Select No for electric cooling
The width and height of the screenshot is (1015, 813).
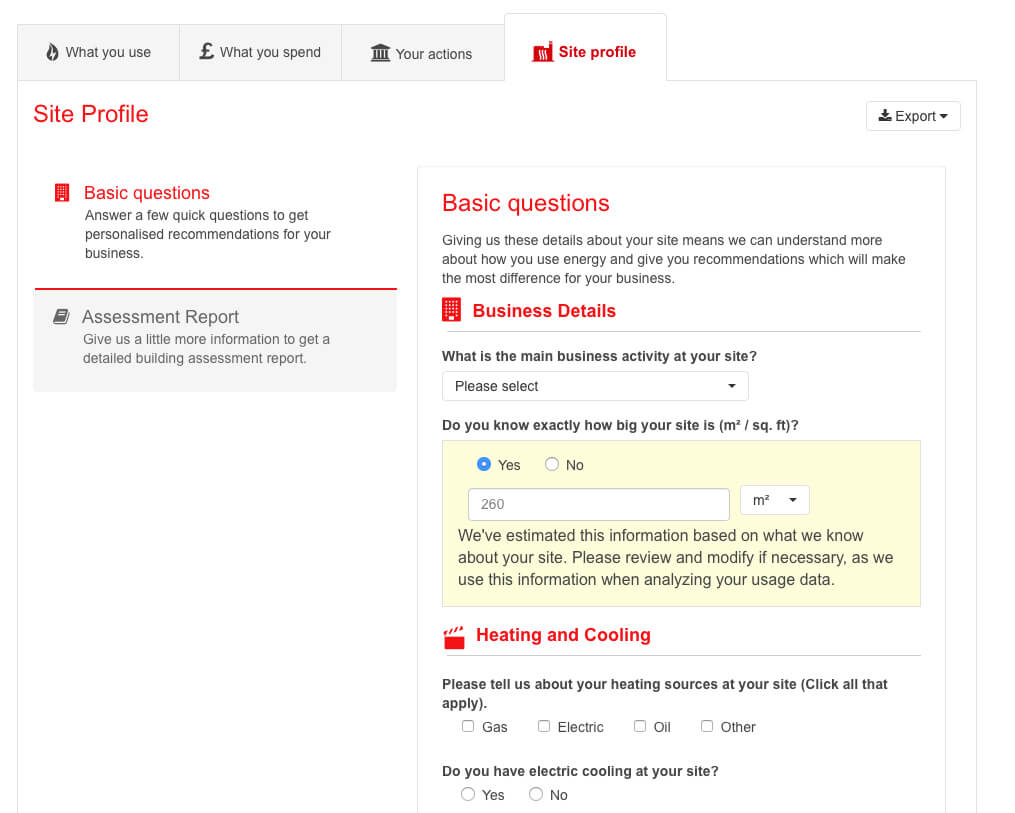[535, 794]
